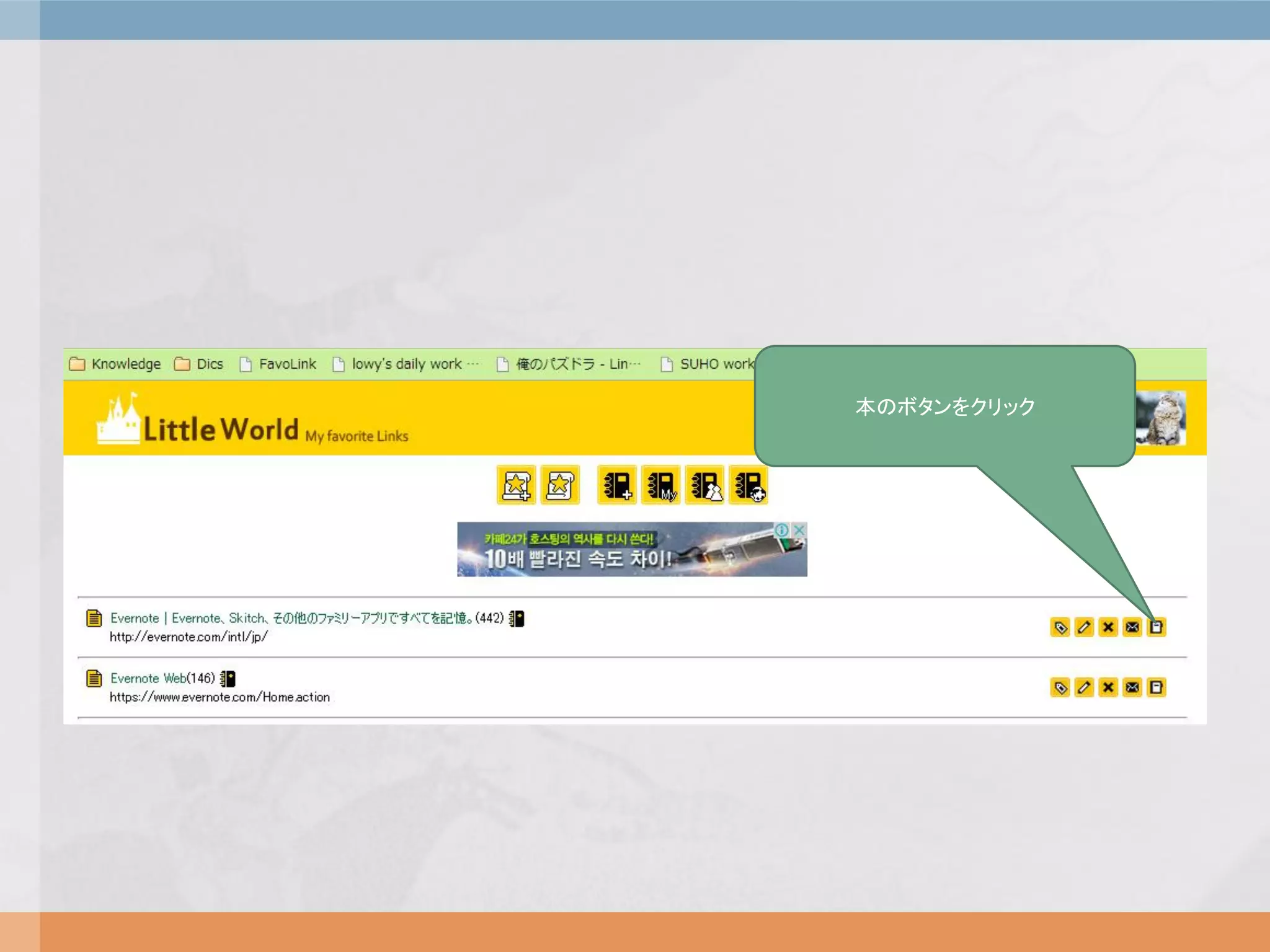Click pencil edit icon on first Evernote row
Viewport: 1270px width, 952px height.
click(1084, 627)
